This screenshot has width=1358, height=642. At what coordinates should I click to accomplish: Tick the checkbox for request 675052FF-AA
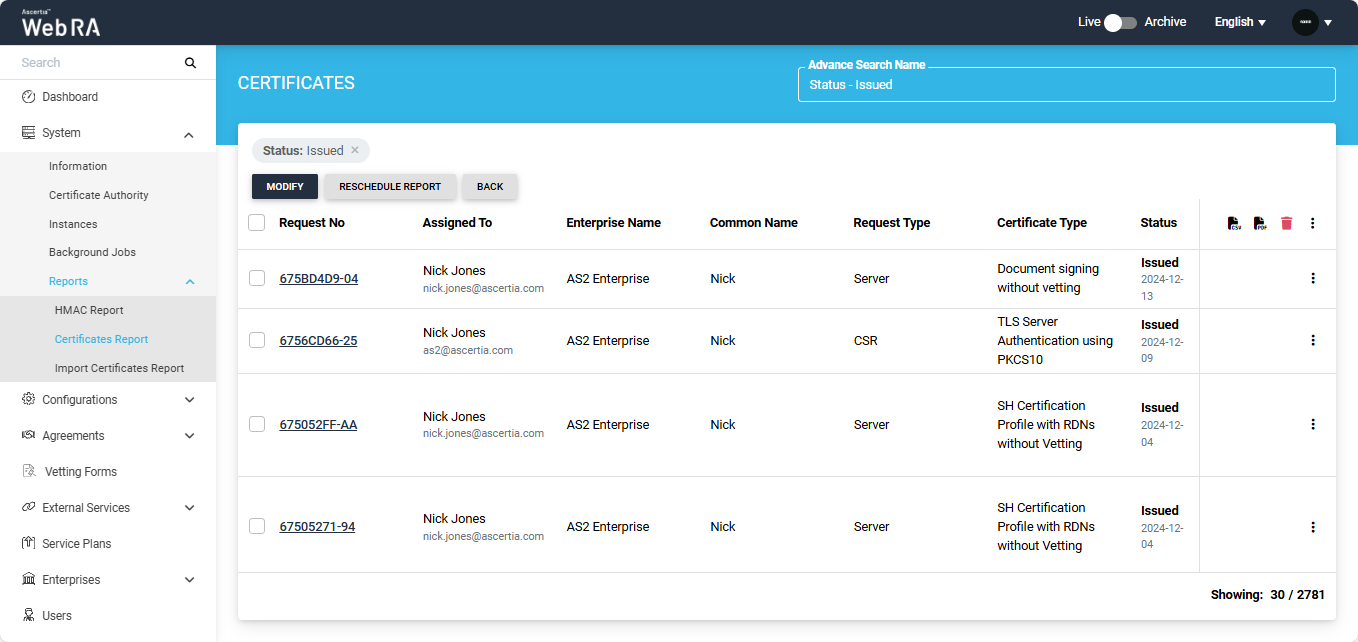(257, 424)
